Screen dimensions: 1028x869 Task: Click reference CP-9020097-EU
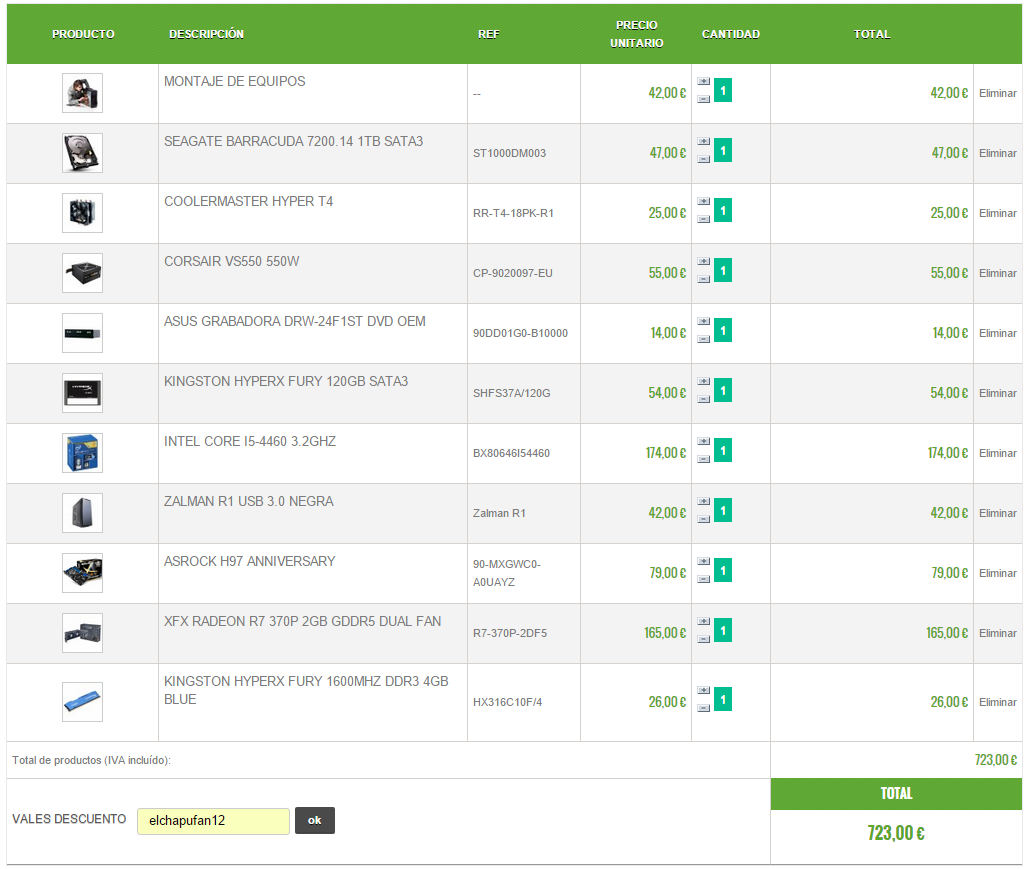[513, 273]
